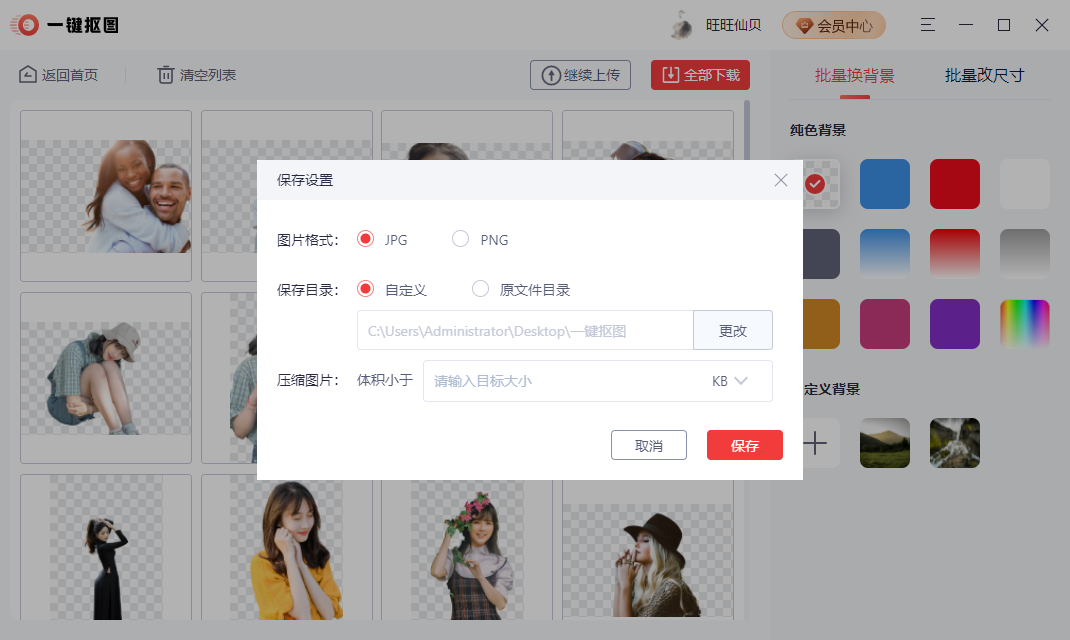Click 更改 to change save path

733,330
